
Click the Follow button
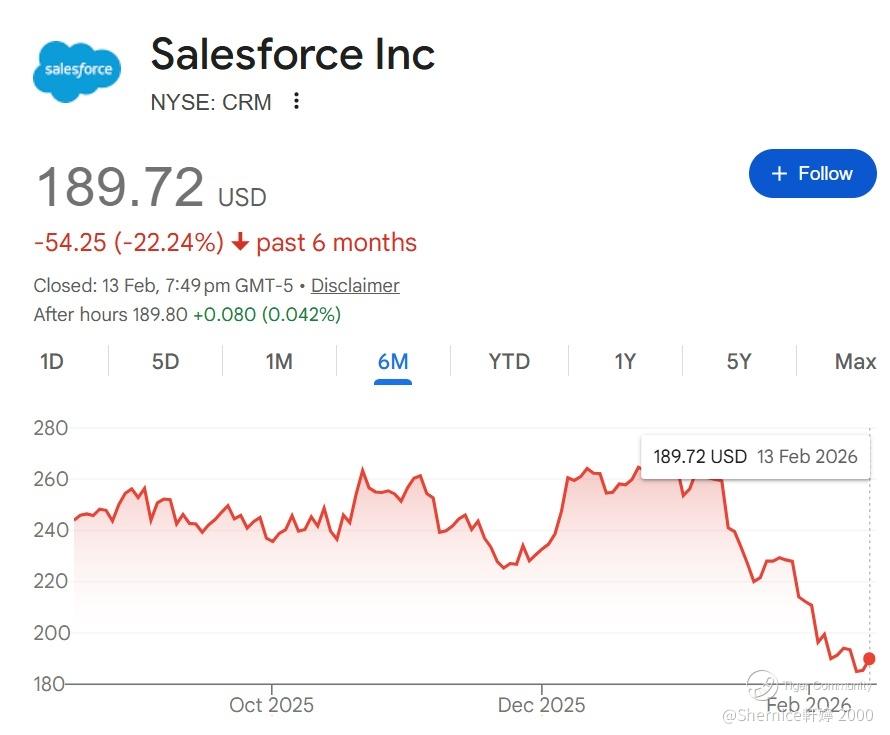[x=812, y=174]
